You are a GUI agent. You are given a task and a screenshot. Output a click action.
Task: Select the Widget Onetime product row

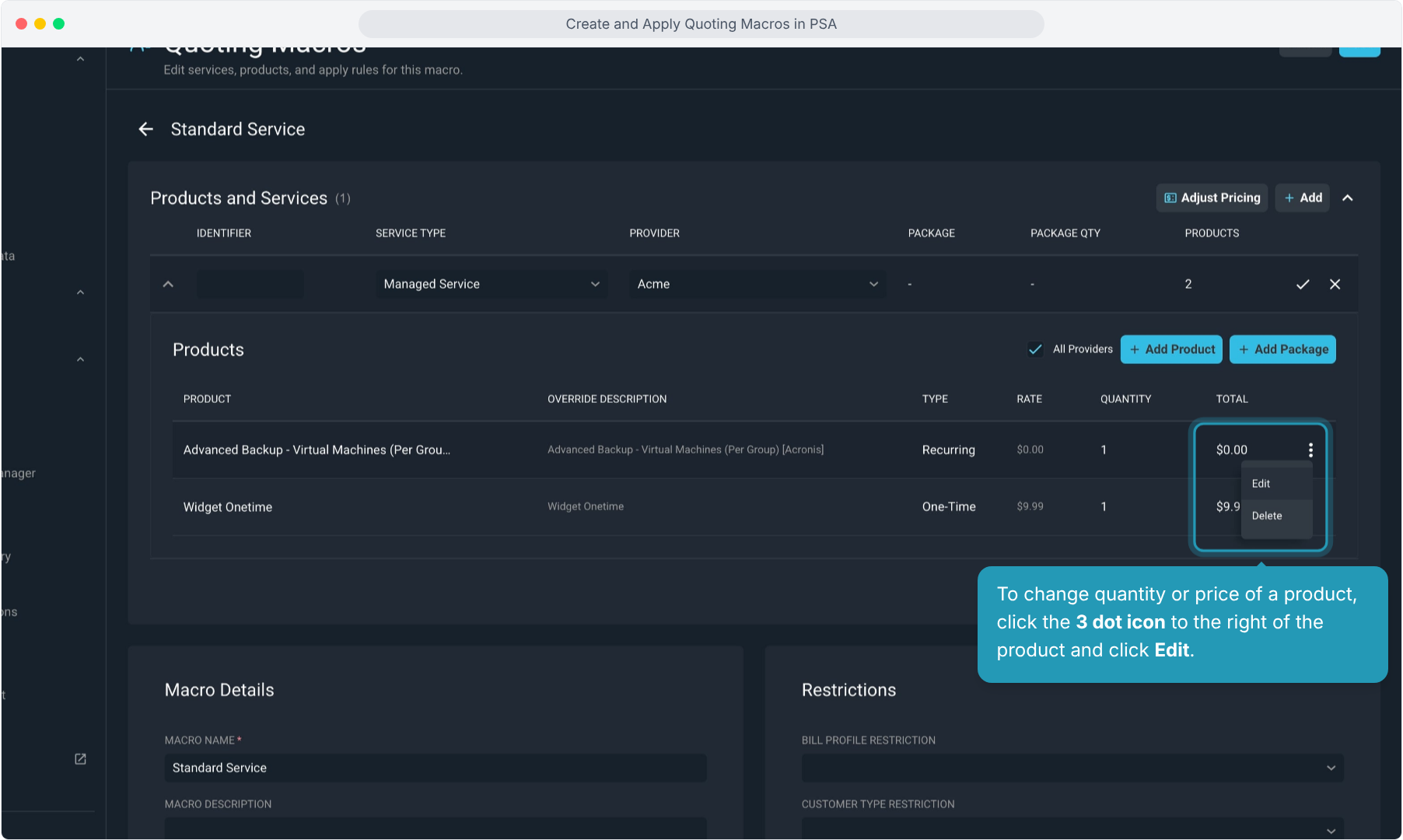pos(684,507)
